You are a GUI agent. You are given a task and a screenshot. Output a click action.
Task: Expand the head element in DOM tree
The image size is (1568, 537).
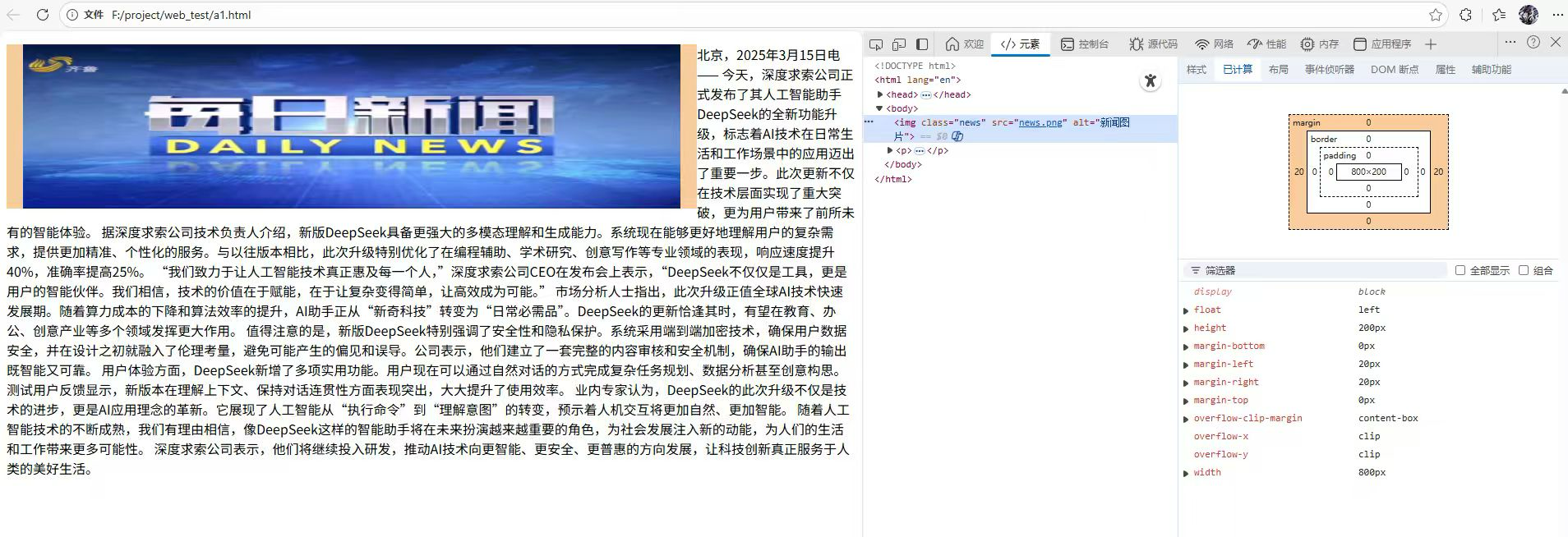(880, 94)
